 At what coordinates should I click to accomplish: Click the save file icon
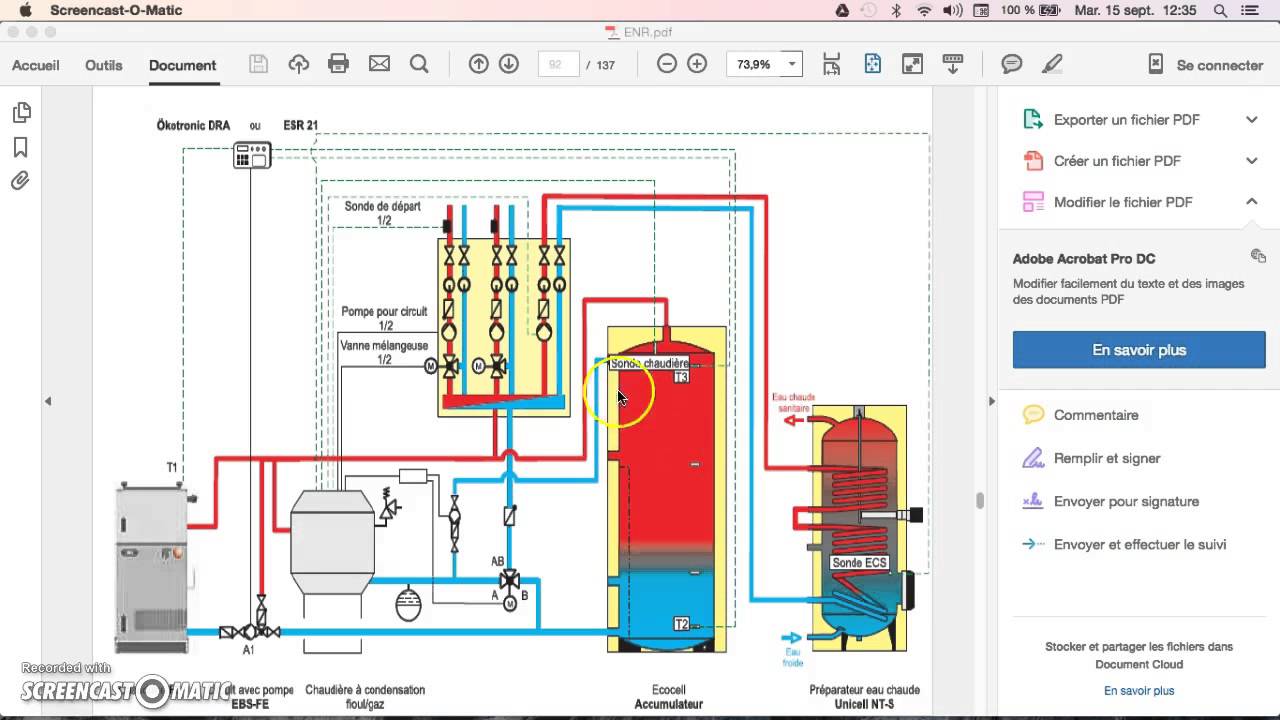click(x=258, y=64)
